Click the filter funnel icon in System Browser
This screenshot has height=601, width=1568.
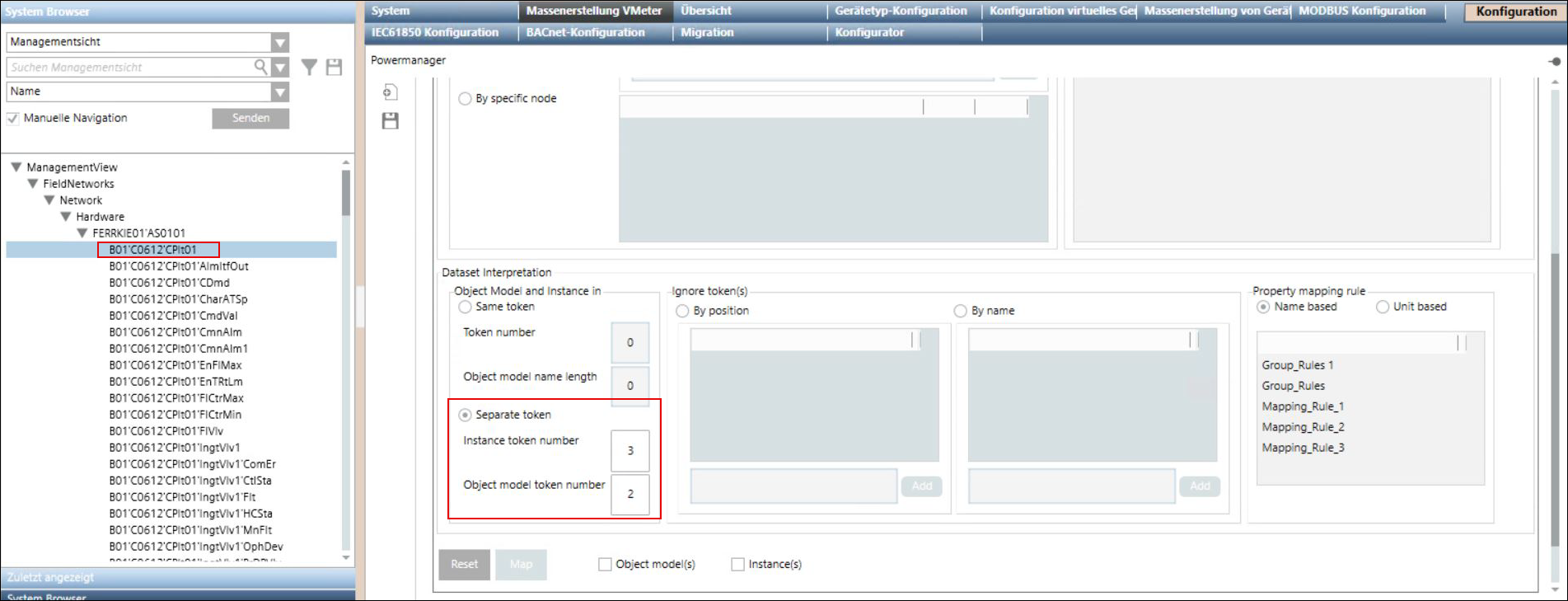pos(309,68)
